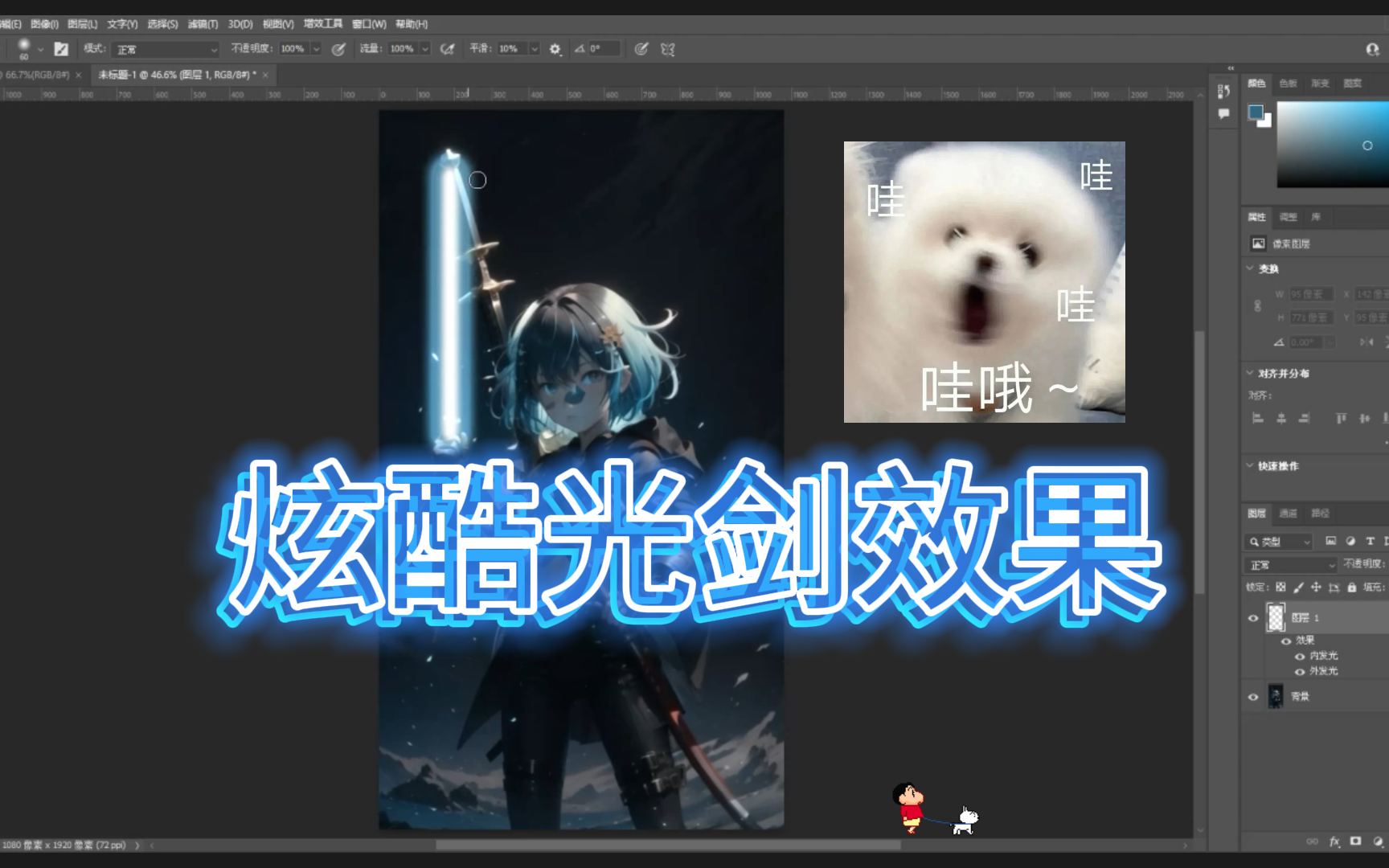
Task: Collapse the 变换 section in Properties
Action: tap(1249, 268)
